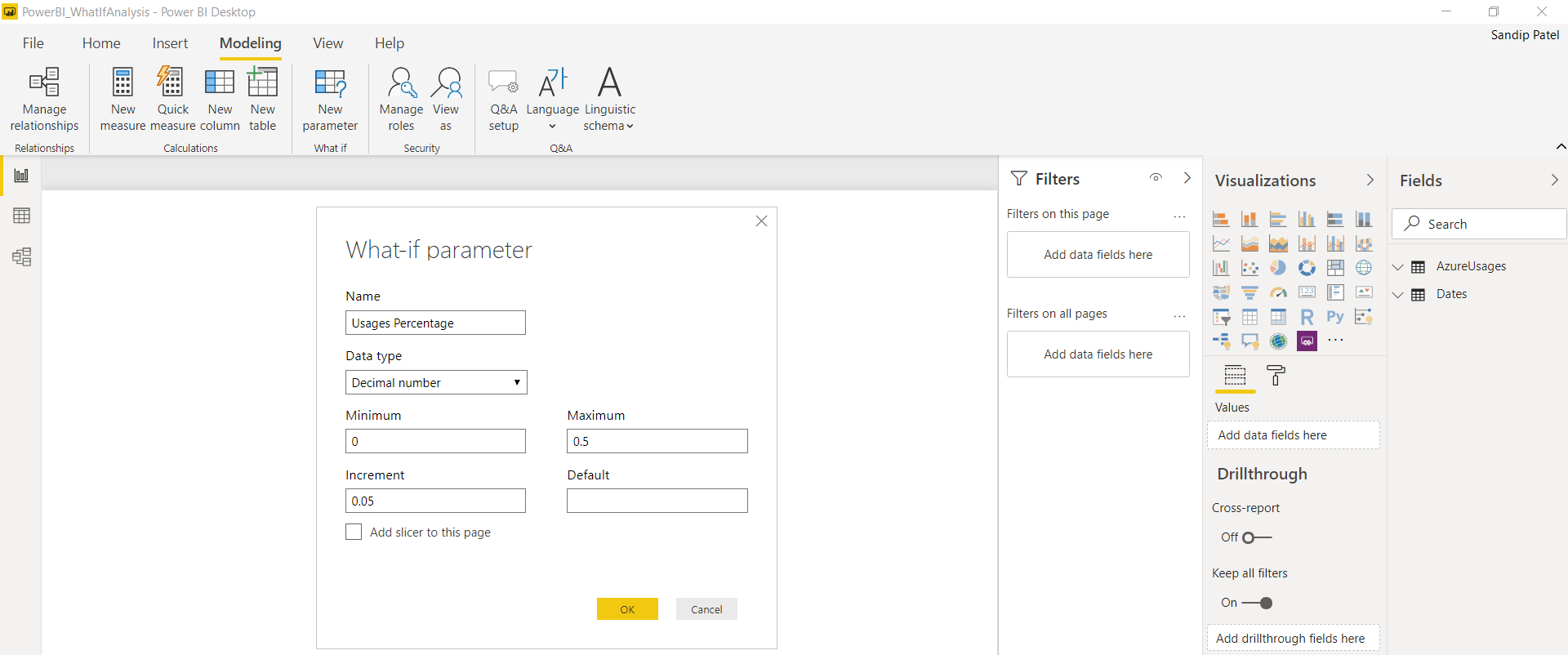Confirm the parameter with OK
1568x655 pixels.
coord(627,609)
